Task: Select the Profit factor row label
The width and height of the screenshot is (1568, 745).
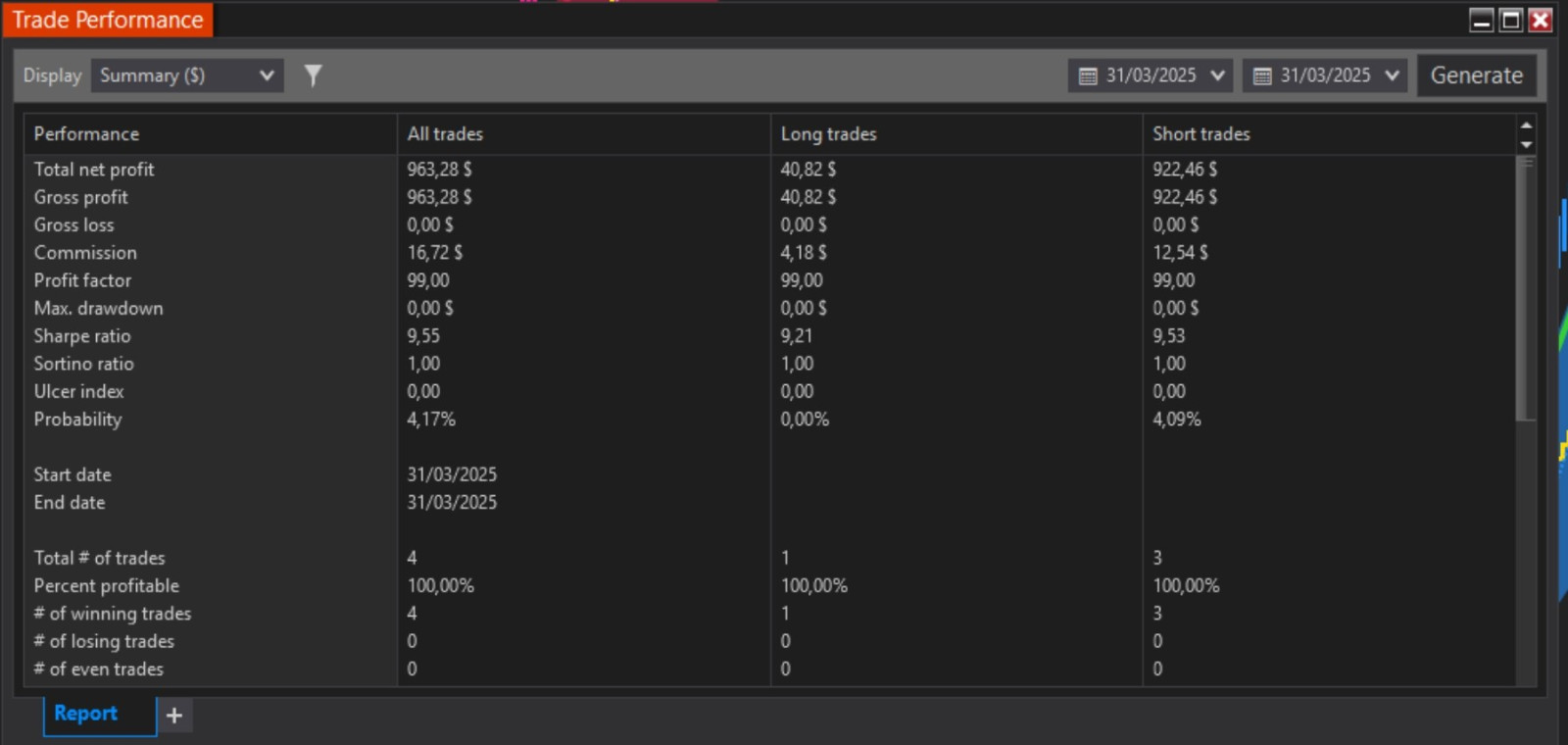Action: pos(82,280)
